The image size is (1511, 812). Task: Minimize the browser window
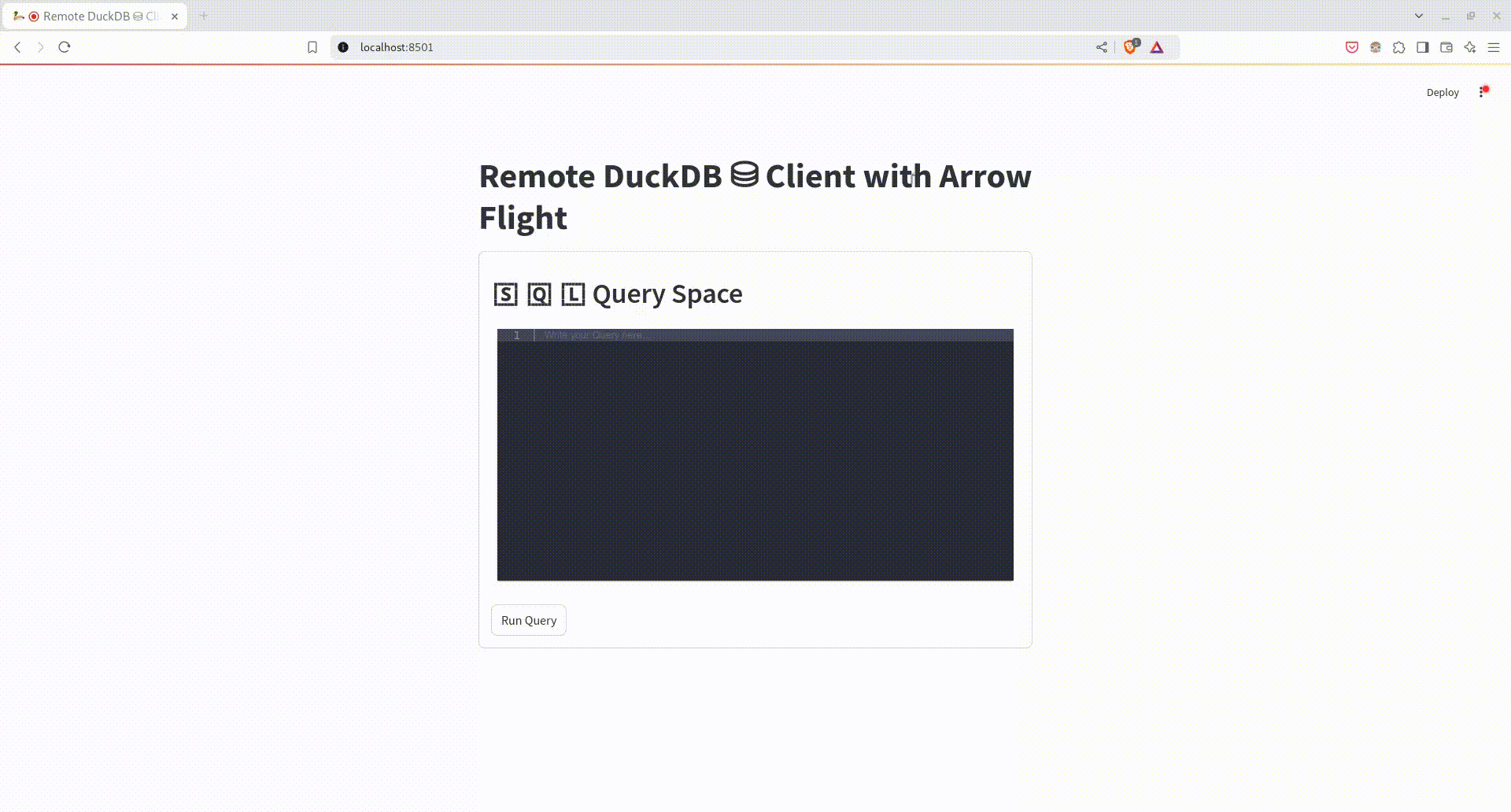[1446, 16]
